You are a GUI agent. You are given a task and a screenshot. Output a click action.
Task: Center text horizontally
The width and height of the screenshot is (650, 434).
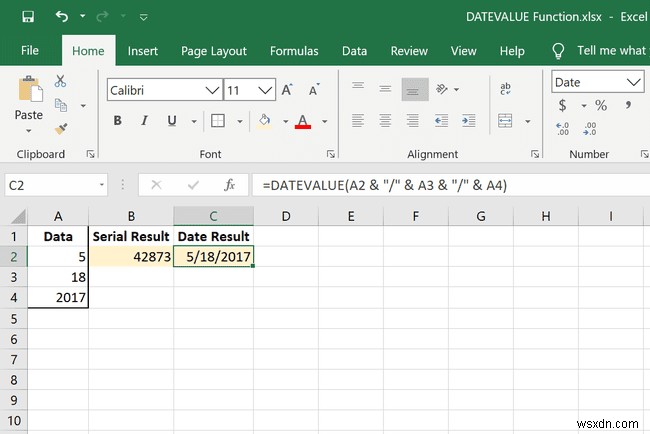385,121
